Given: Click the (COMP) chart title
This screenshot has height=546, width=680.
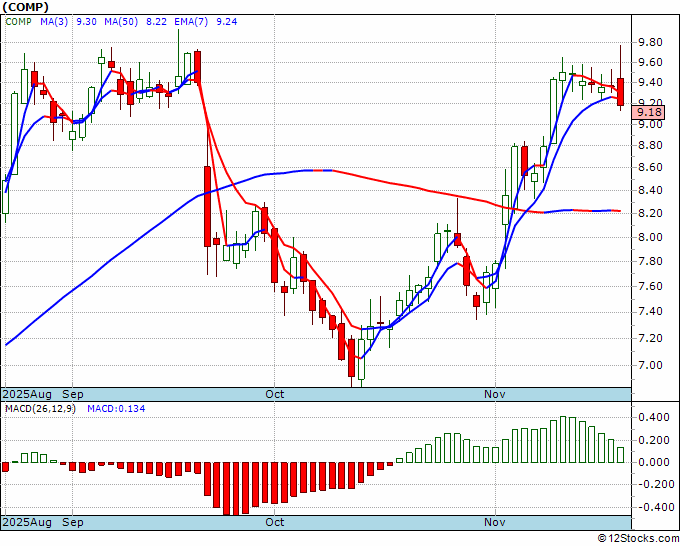Looking at the screenshot, I should [x=25, y=7].
